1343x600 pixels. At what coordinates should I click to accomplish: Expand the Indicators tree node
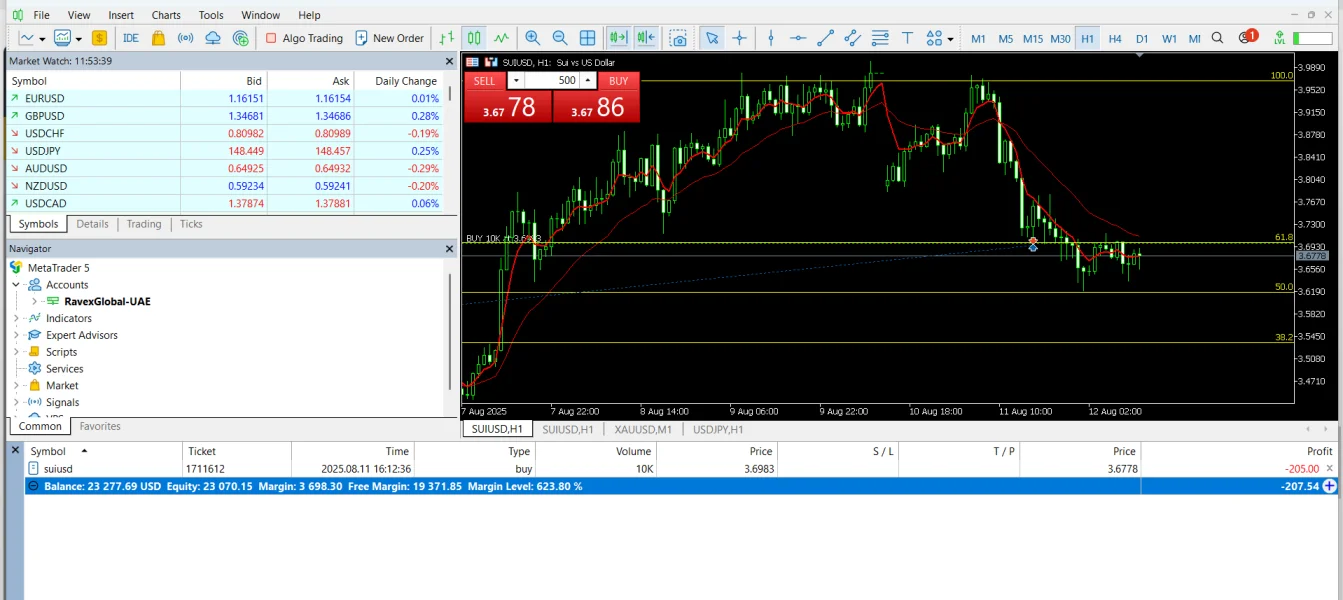(x=16, y=318)
